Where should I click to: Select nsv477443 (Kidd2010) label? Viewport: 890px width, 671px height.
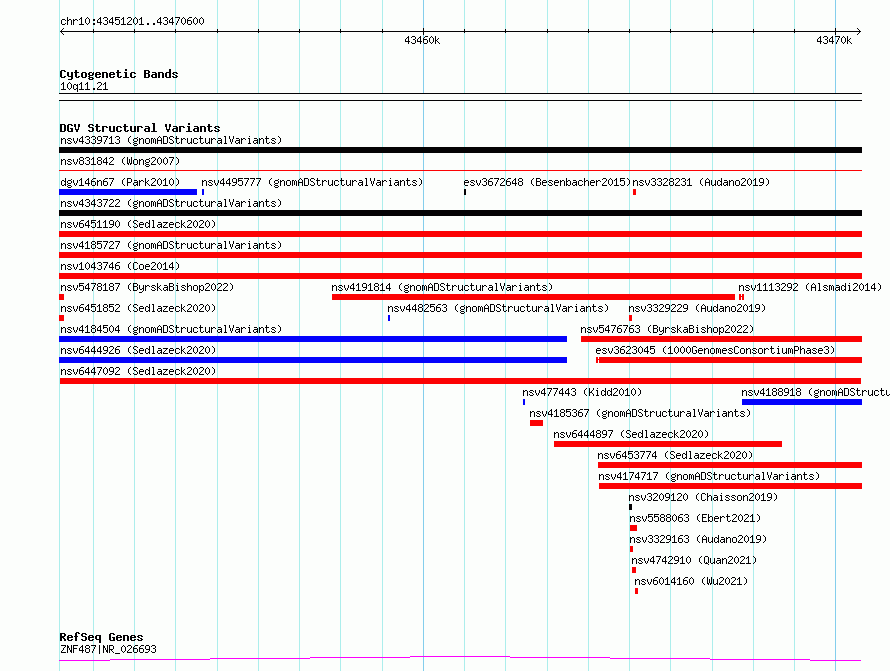pos(582,392)
